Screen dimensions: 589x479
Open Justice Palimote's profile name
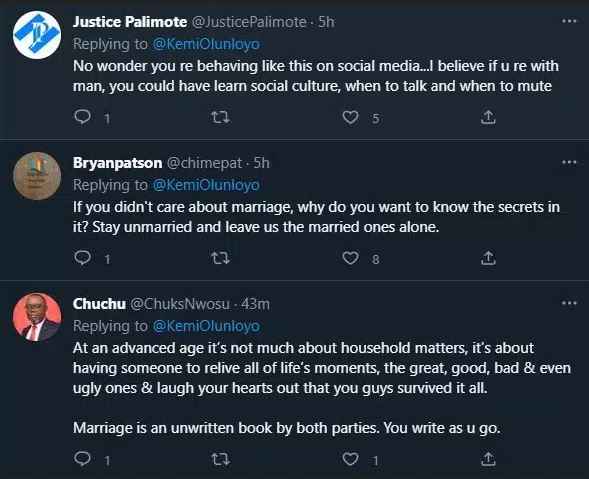130,22
